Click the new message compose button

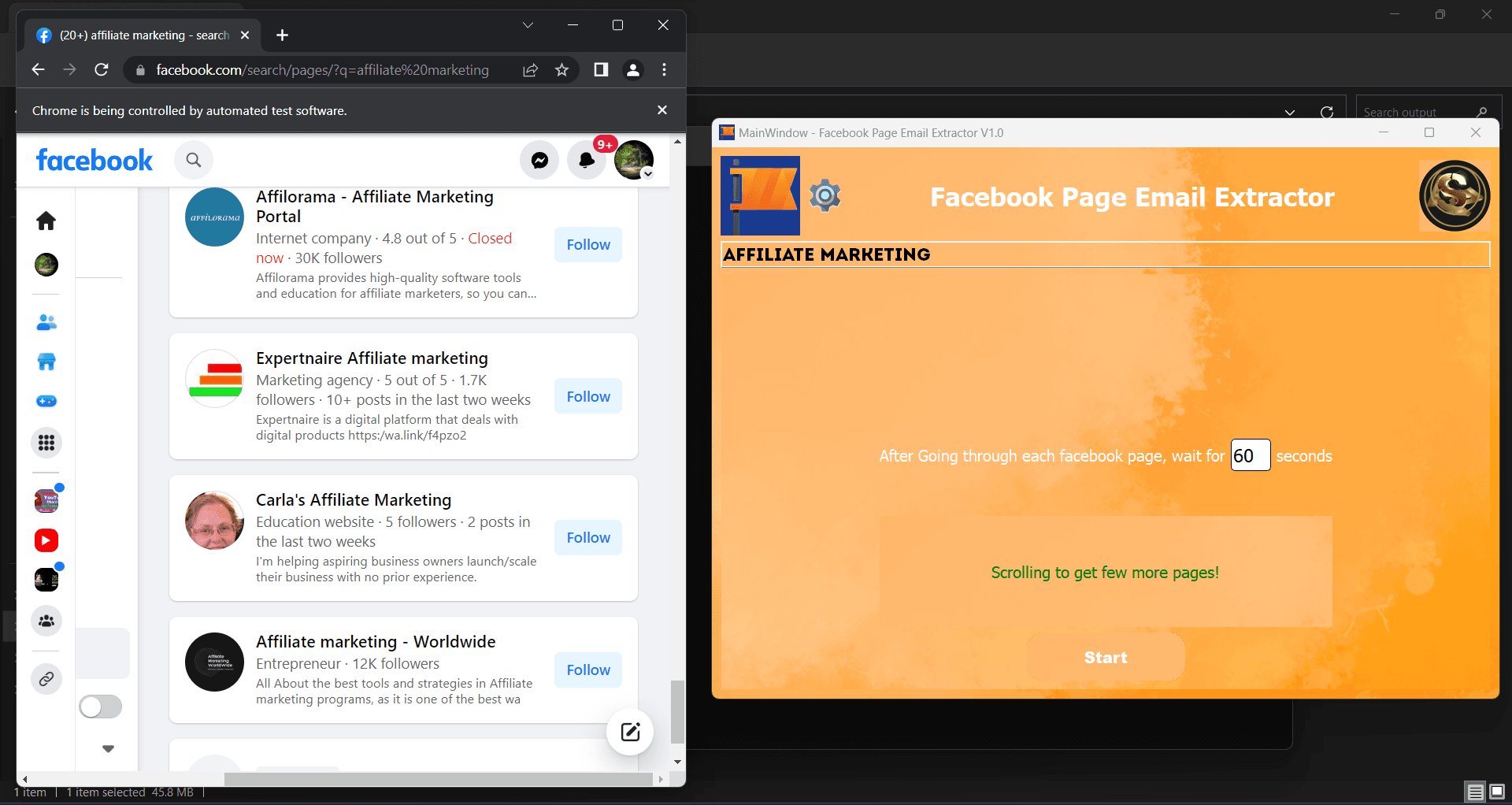[630, 733]
